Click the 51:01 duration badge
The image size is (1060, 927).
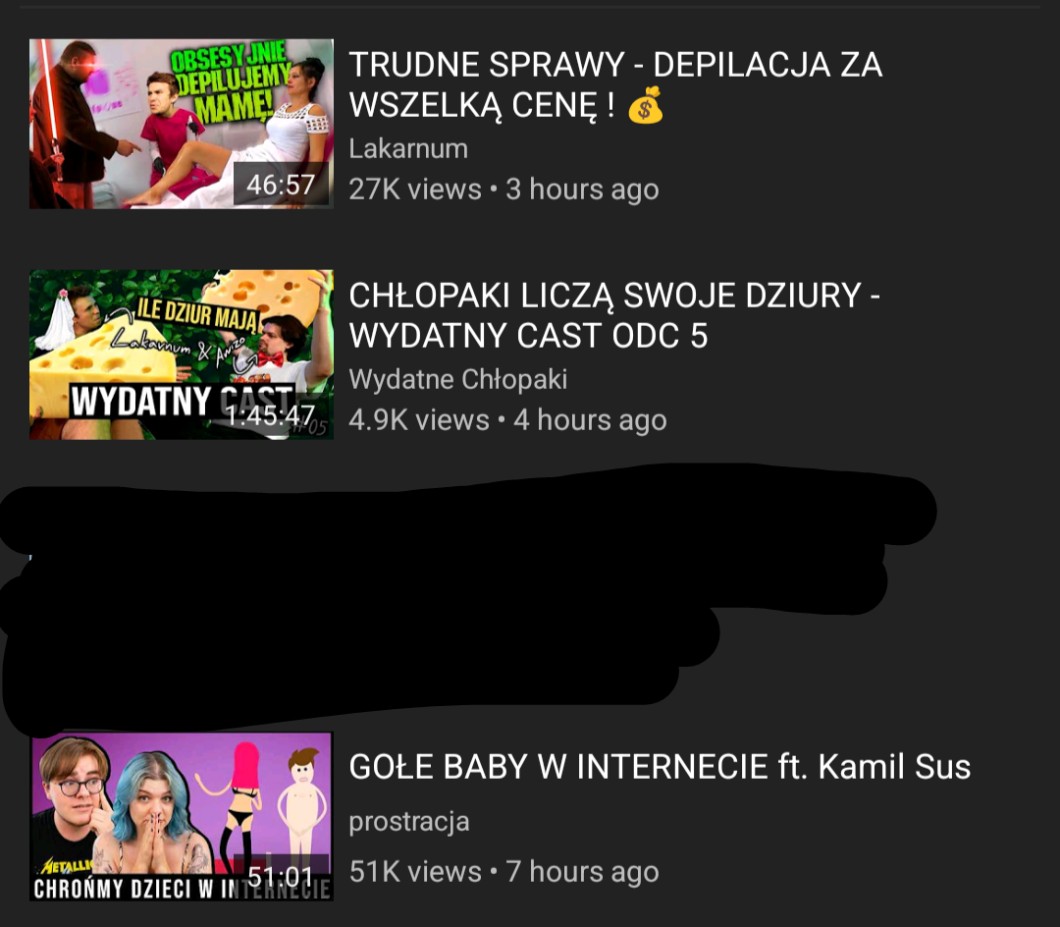(281, 876)
